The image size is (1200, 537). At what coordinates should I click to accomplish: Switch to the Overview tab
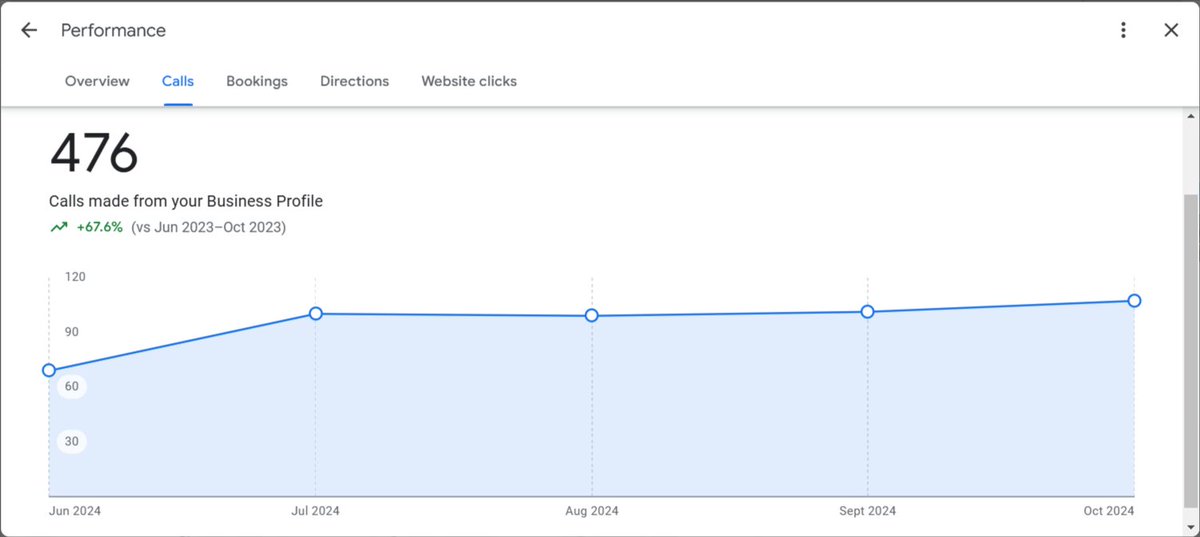tap(97, 81)
